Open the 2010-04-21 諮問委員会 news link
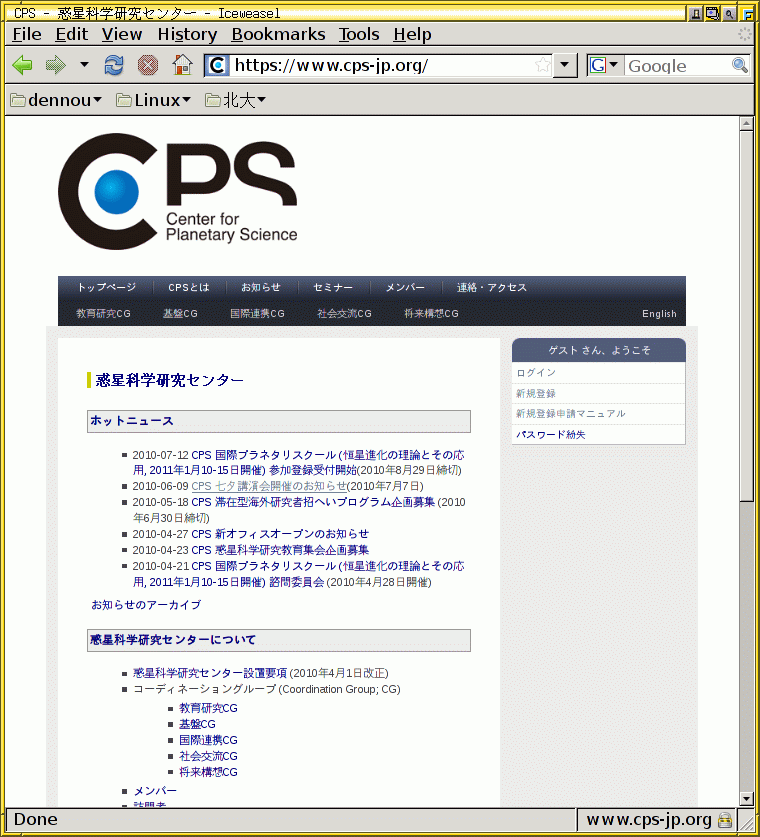The image size is (760, 837). (299, 573)
